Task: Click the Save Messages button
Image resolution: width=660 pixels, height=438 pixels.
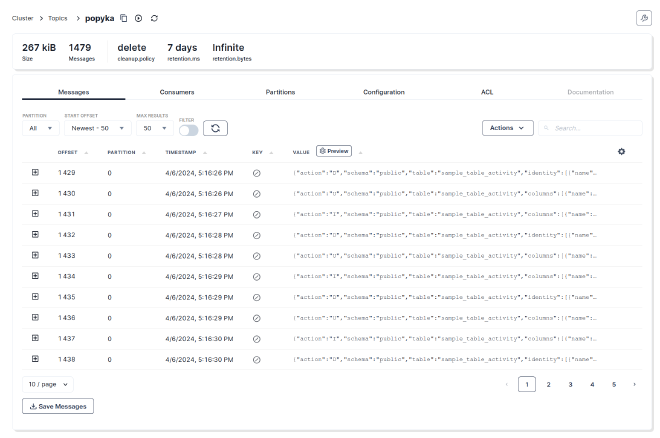Action: (x=58, y=406)
